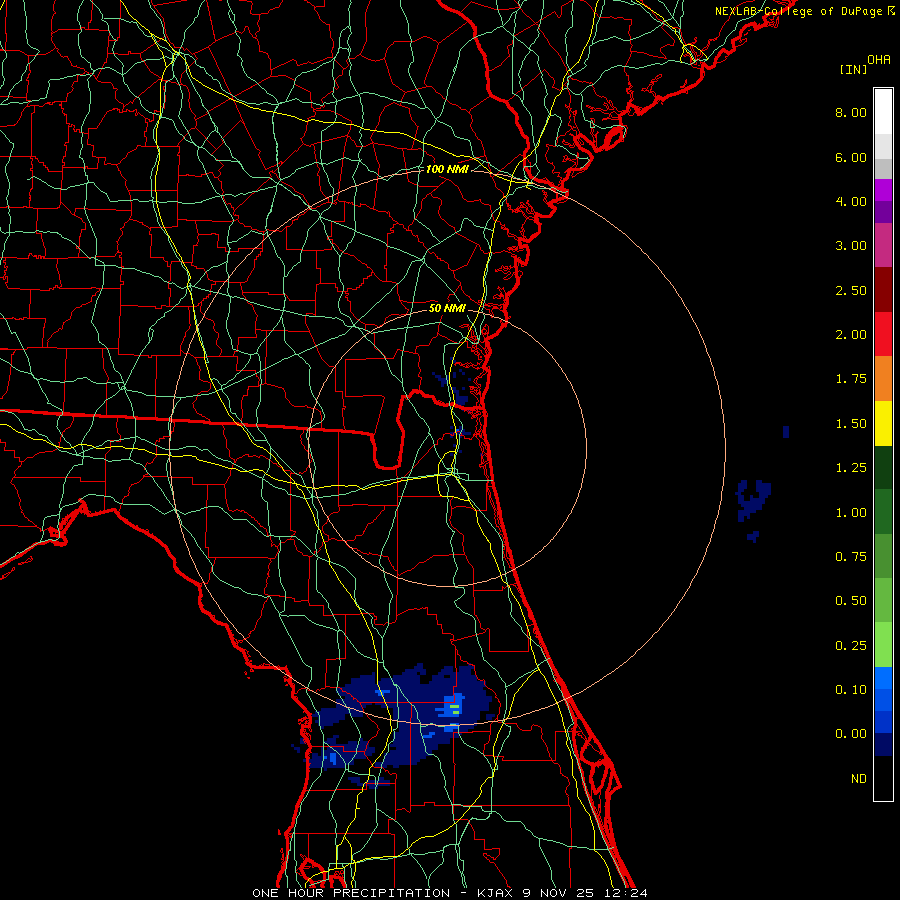Pick the bright magenta legend swatch
Screen dimensions: 900x900
click(x=883, y=190)
